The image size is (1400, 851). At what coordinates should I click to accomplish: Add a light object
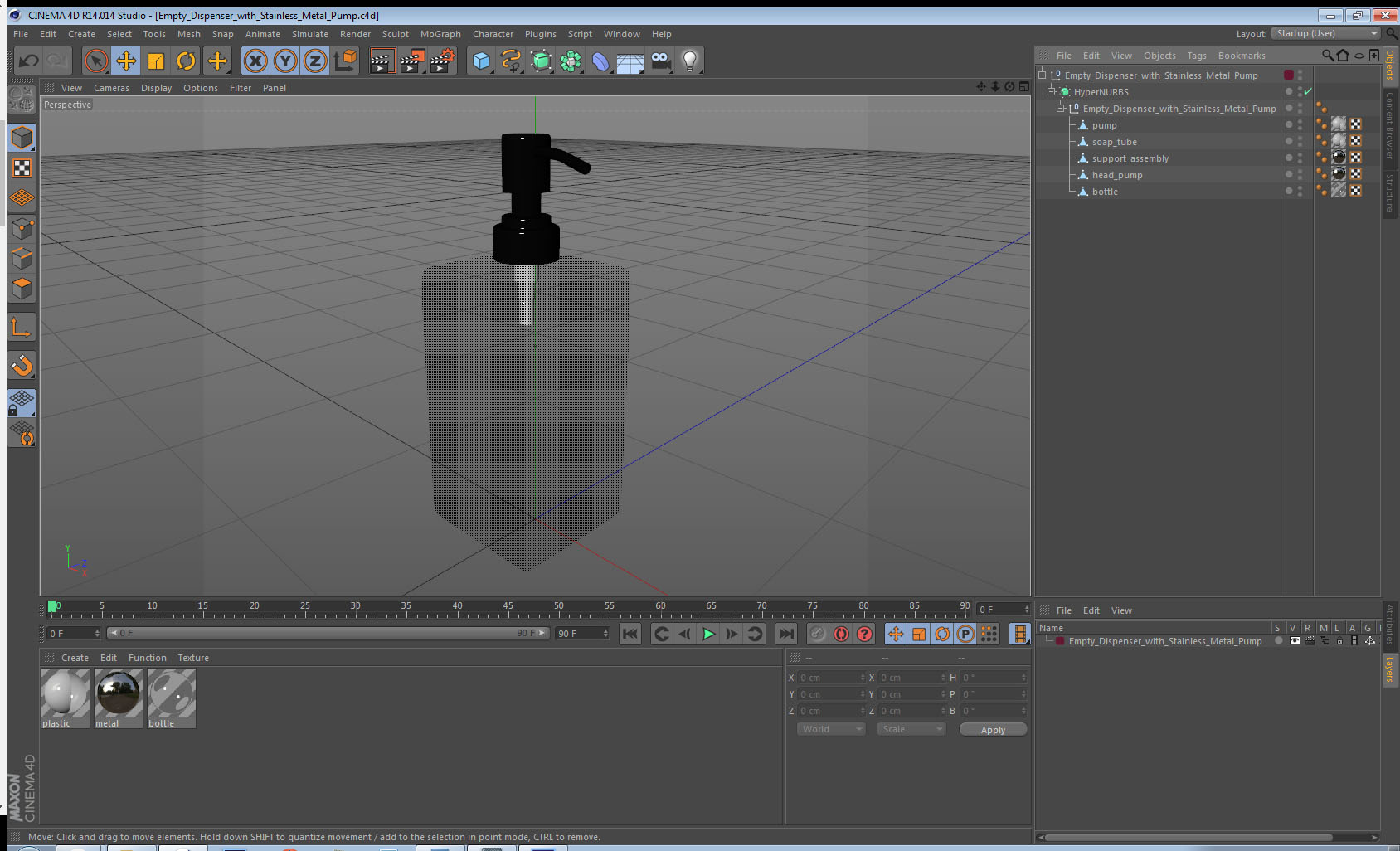tap(690, 61)
